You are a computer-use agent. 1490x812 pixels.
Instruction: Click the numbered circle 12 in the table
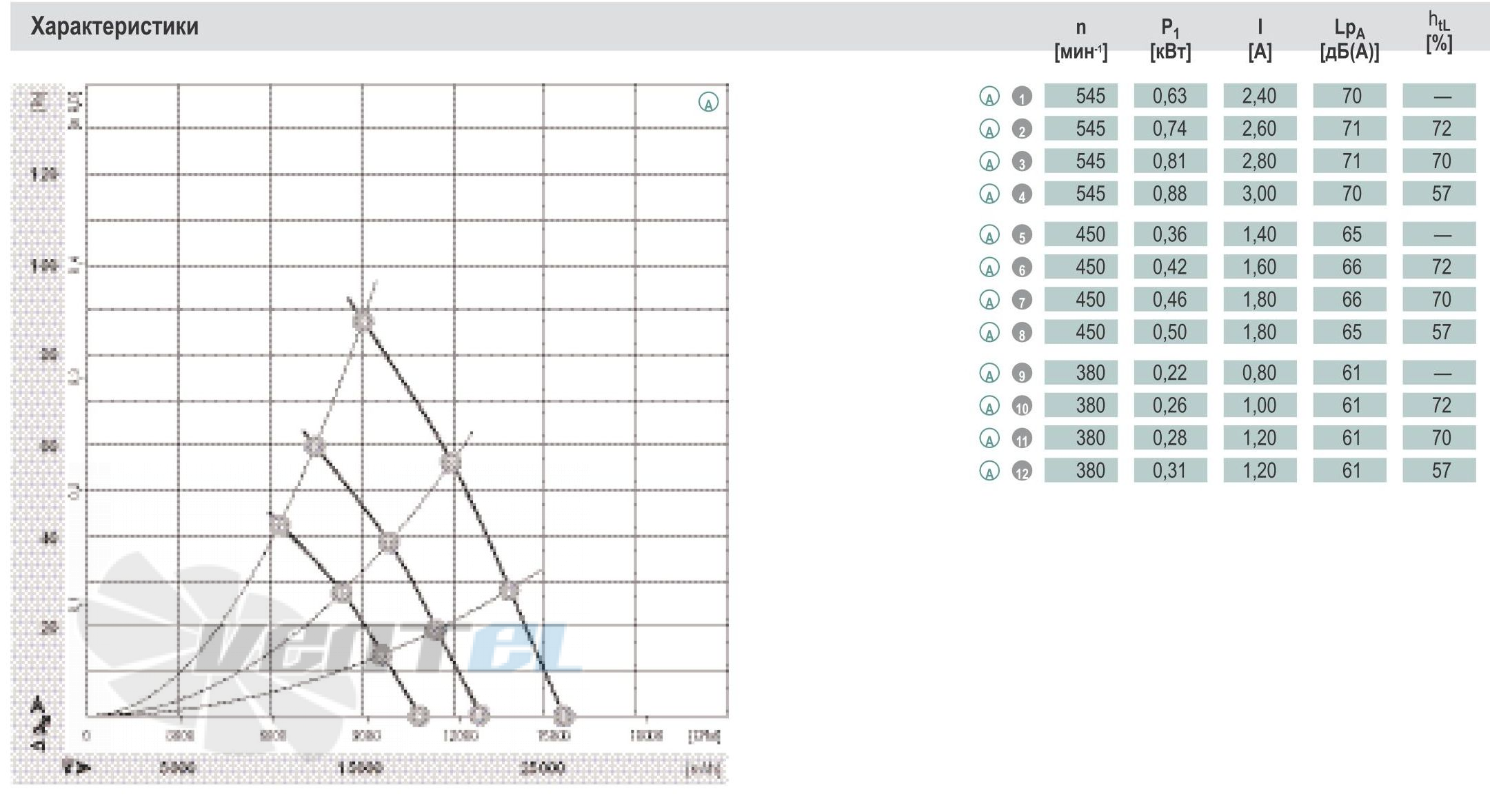pos(1022,471)
